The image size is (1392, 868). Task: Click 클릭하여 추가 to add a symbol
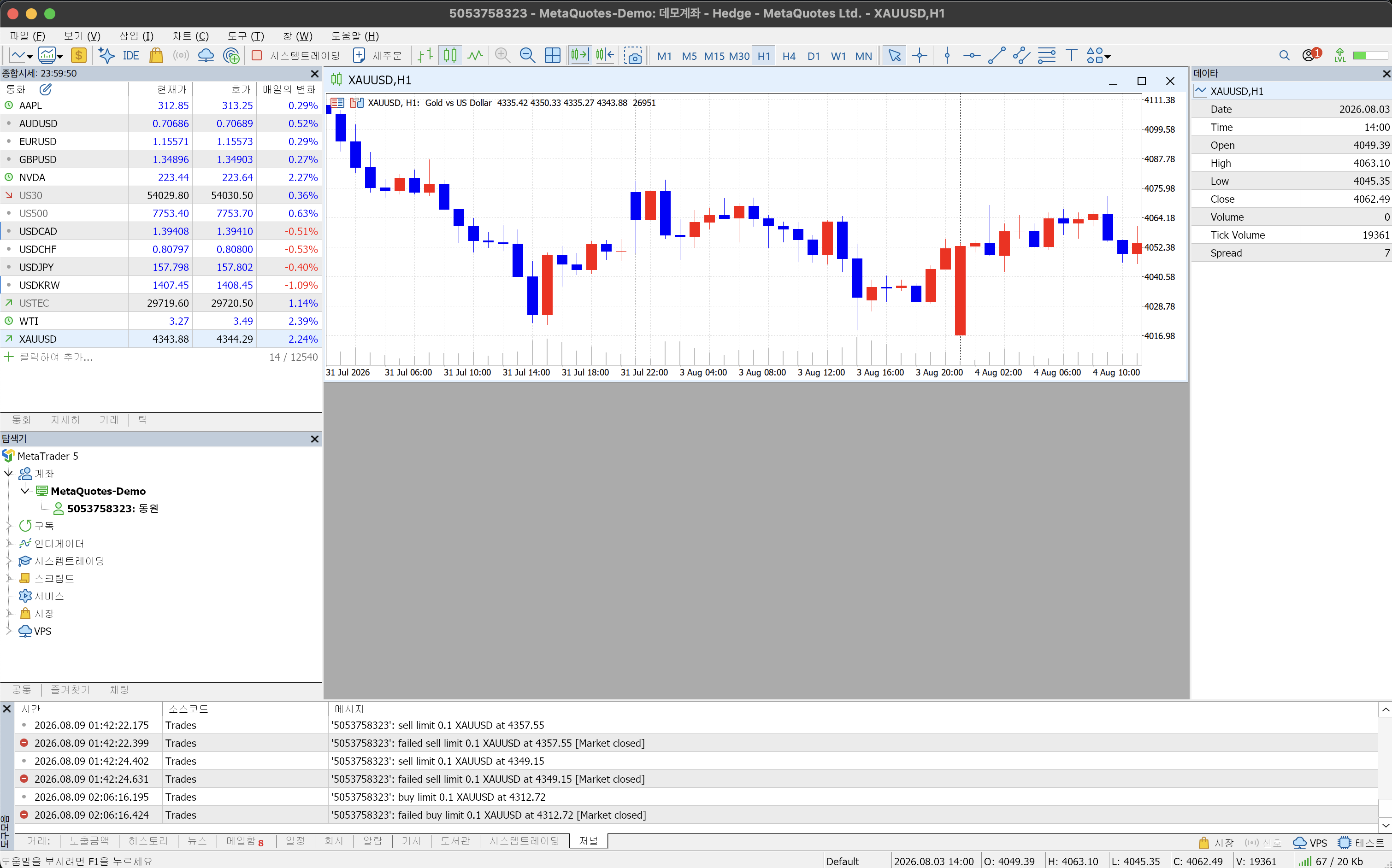pyautogui.click(x=56, y=357)
